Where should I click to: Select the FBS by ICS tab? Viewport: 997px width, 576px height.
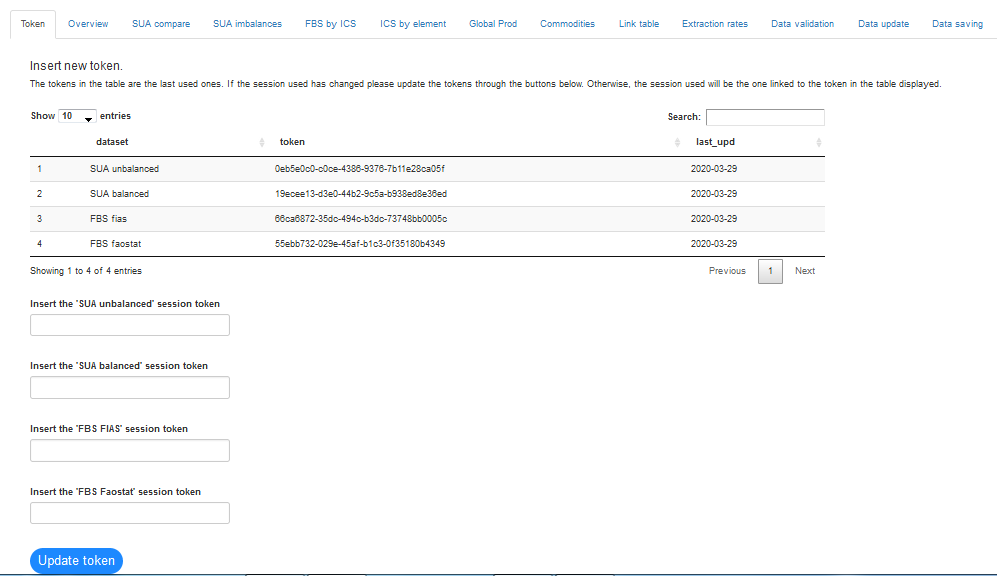pos(330,24)
